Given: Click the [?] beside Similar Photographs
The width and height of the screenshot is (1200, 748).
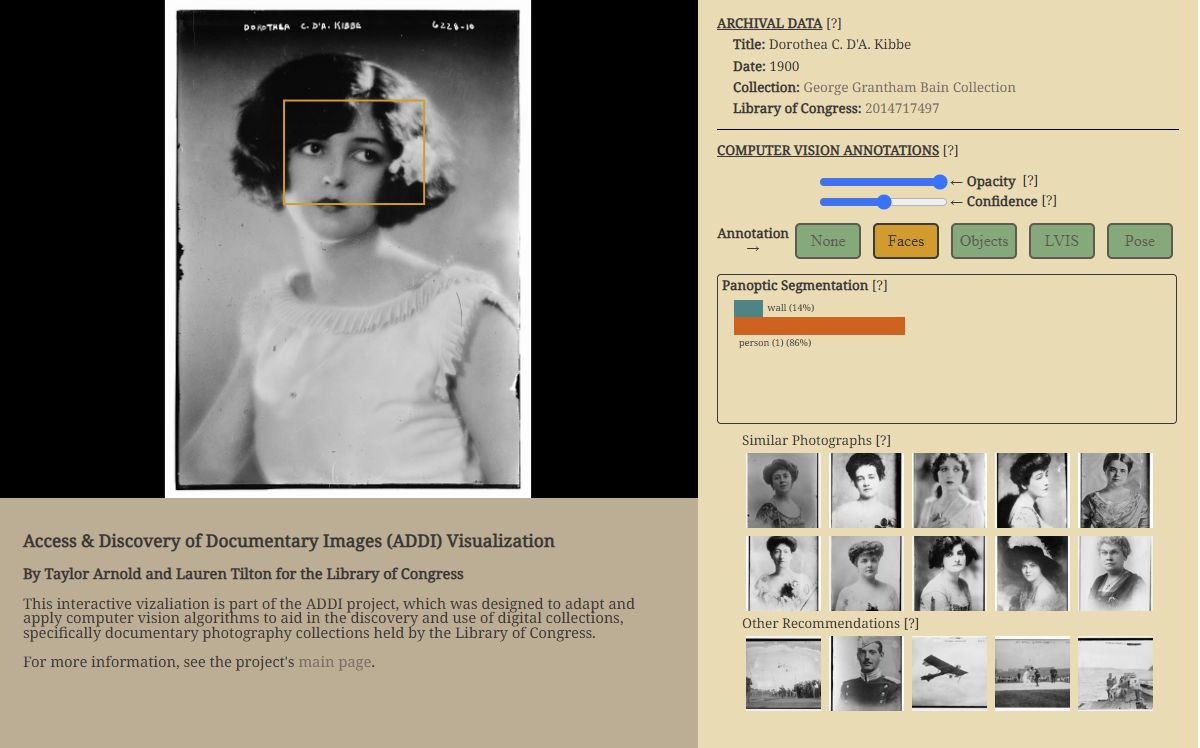Looking at the screenshot, I should 883,440.
